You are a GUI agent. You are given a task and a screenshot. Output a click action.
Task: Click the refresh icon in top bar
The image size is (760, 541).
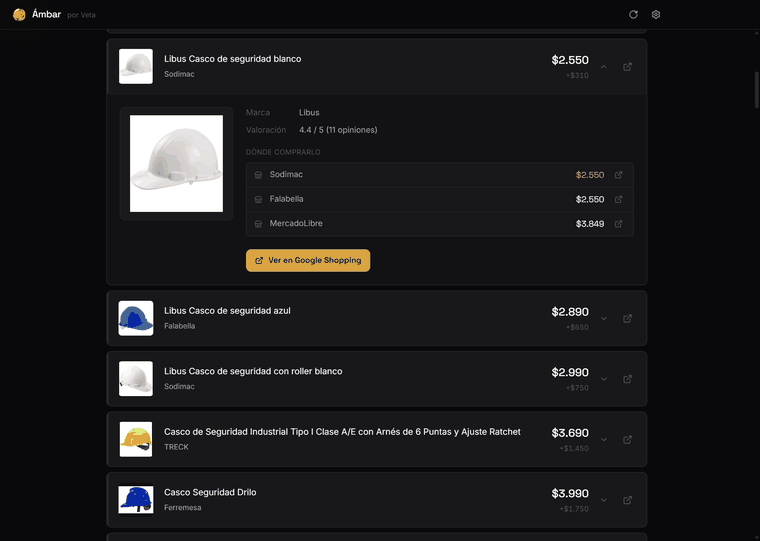633,15
